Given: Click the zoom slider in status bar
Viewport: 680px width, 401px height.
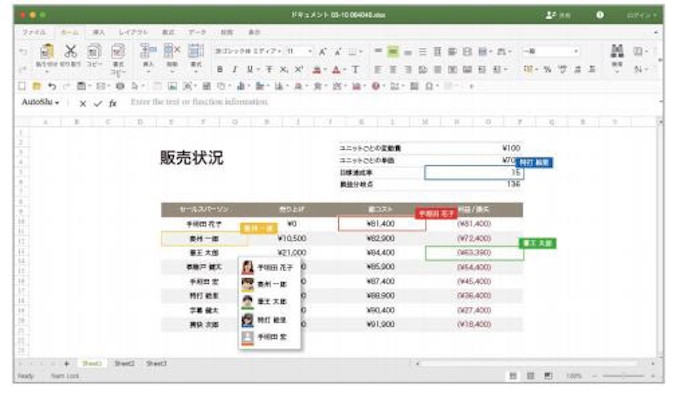Looking at the screenshot, I should coord(621,375).
